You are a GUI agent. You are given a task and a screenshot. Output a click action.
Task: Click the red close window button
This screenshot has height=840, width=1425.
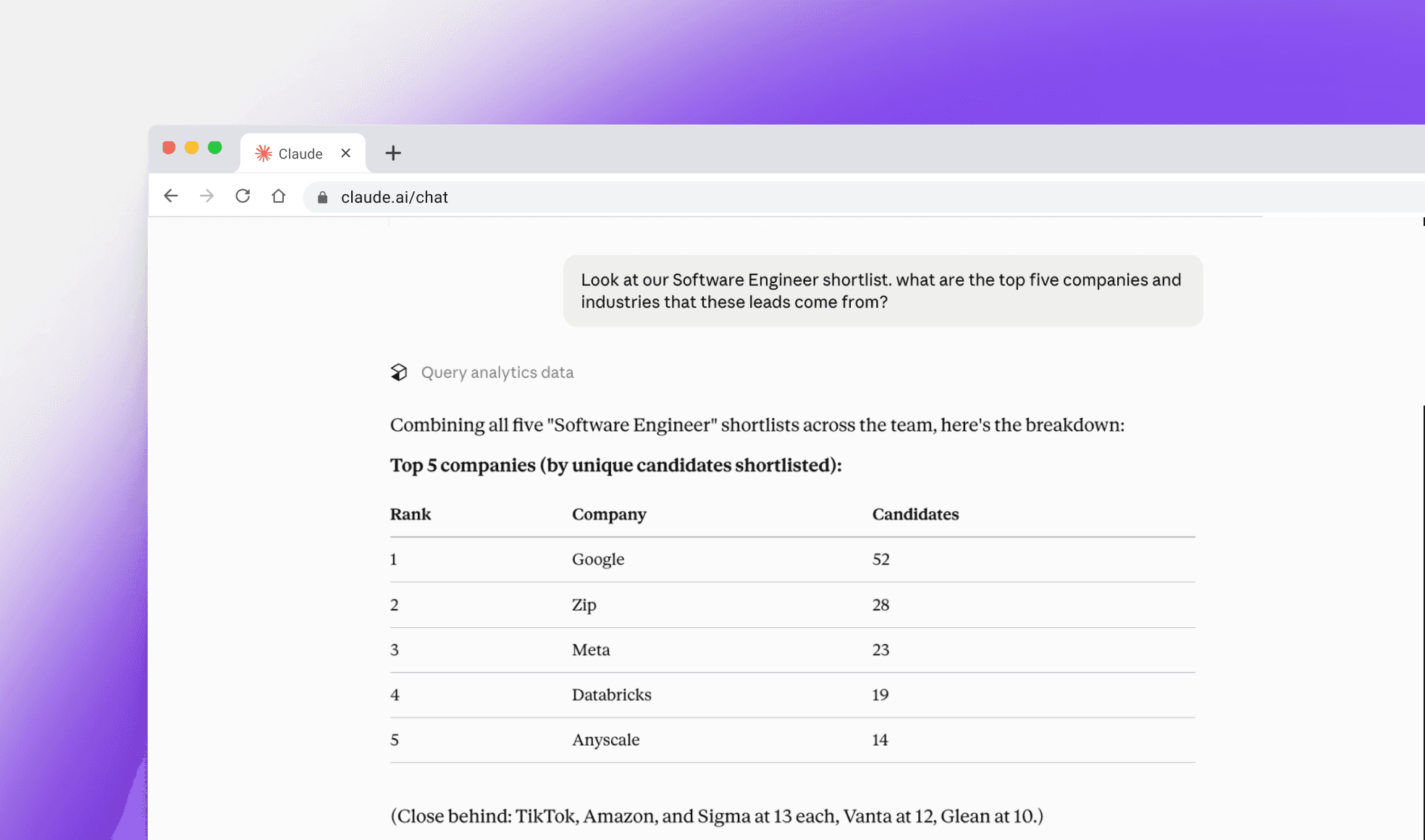pyautogui.click(x=169, y=148)
